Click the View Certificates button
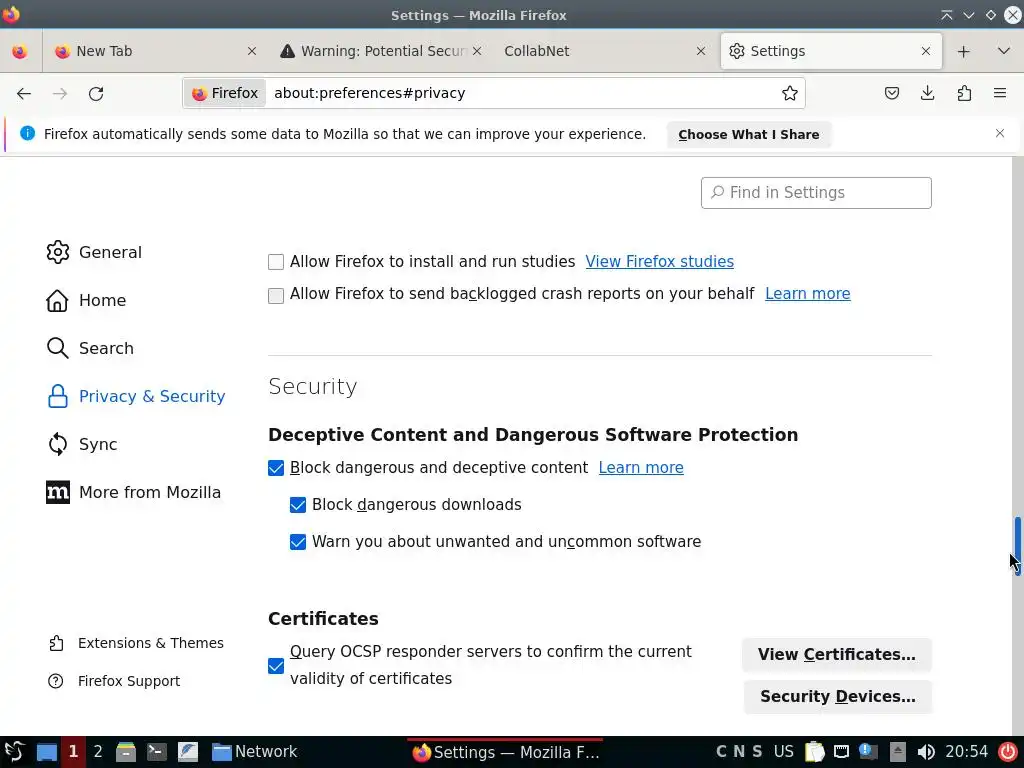Image resolution: width=1024 pixels, height=768 pixels. click(x=836, y=654)
